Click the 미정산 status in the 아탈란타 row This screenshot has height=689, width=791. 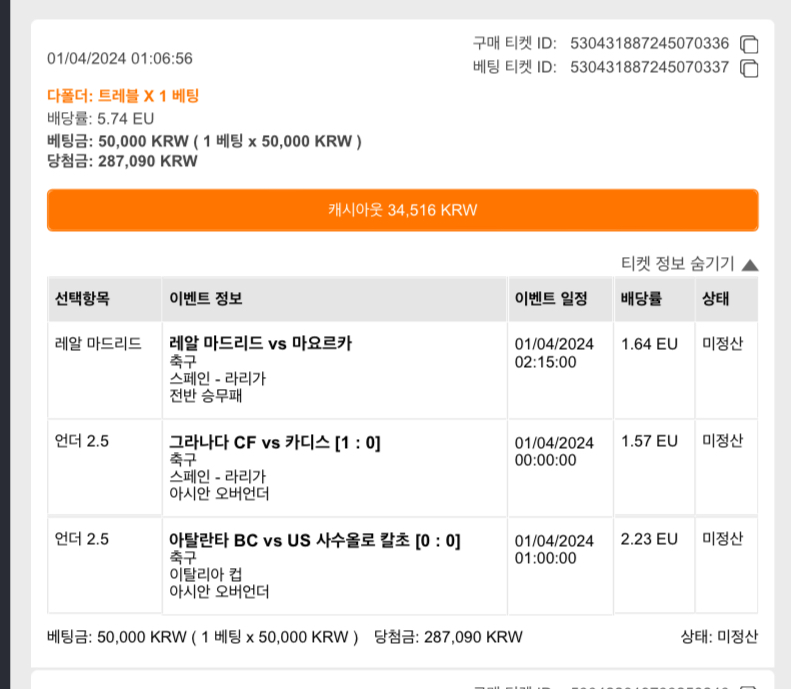tap(722, 539)
